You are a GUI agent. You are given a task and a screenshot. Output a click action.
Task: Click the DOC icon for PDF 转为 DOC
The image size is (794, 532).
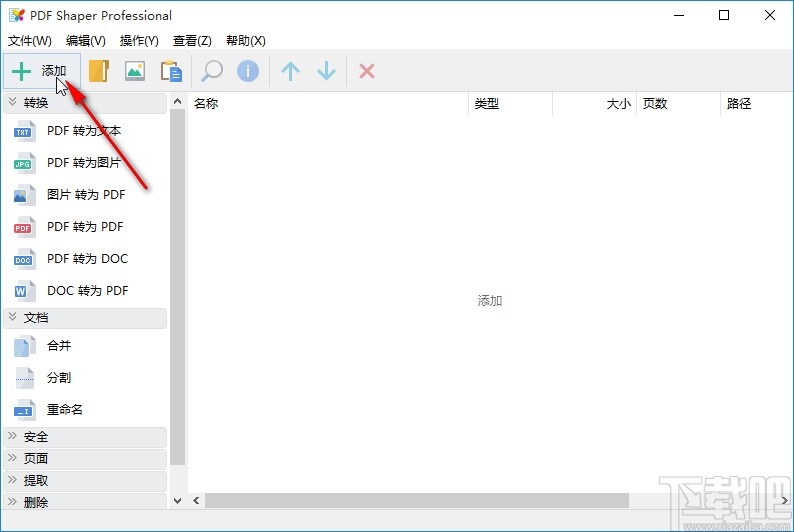coord(24,259)
